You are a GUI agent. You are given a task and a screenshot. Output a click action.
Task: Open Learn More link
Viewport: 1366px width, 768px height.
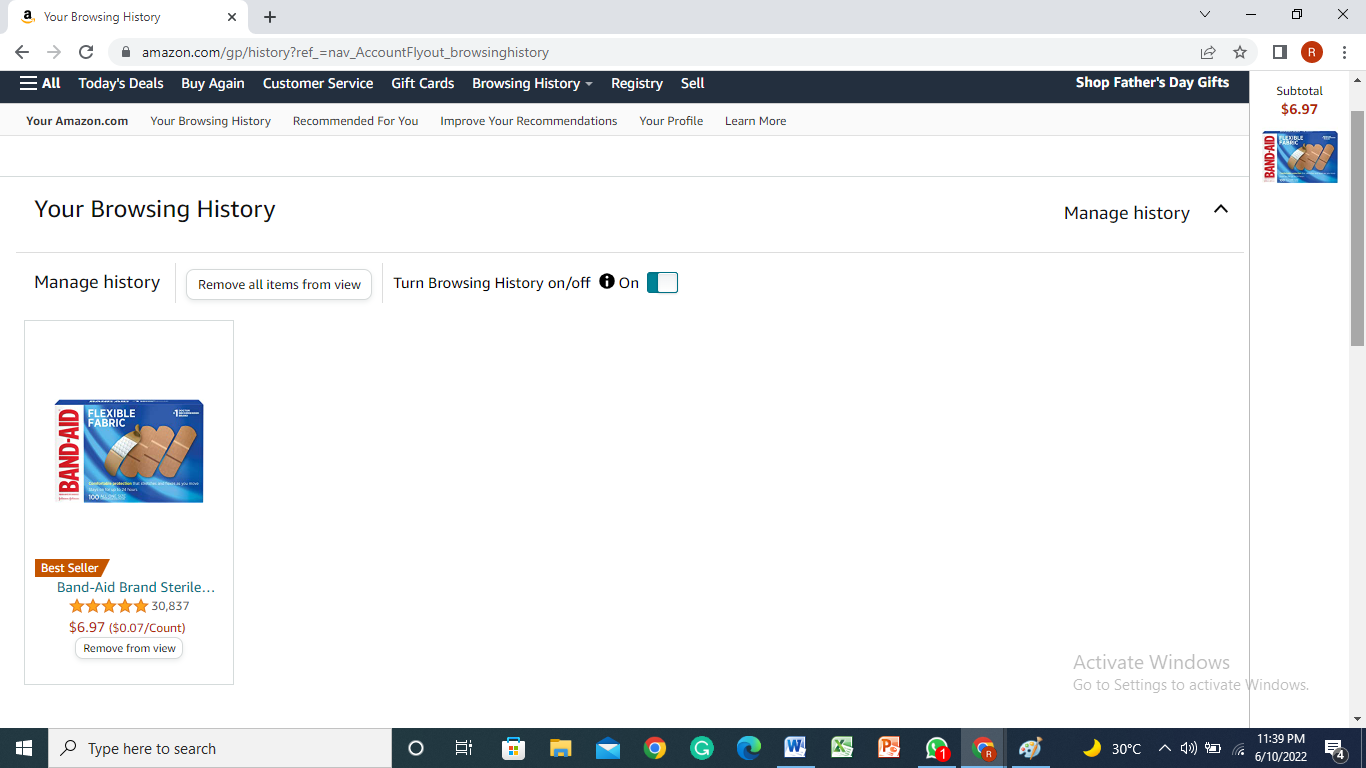[x=755, y=121]
